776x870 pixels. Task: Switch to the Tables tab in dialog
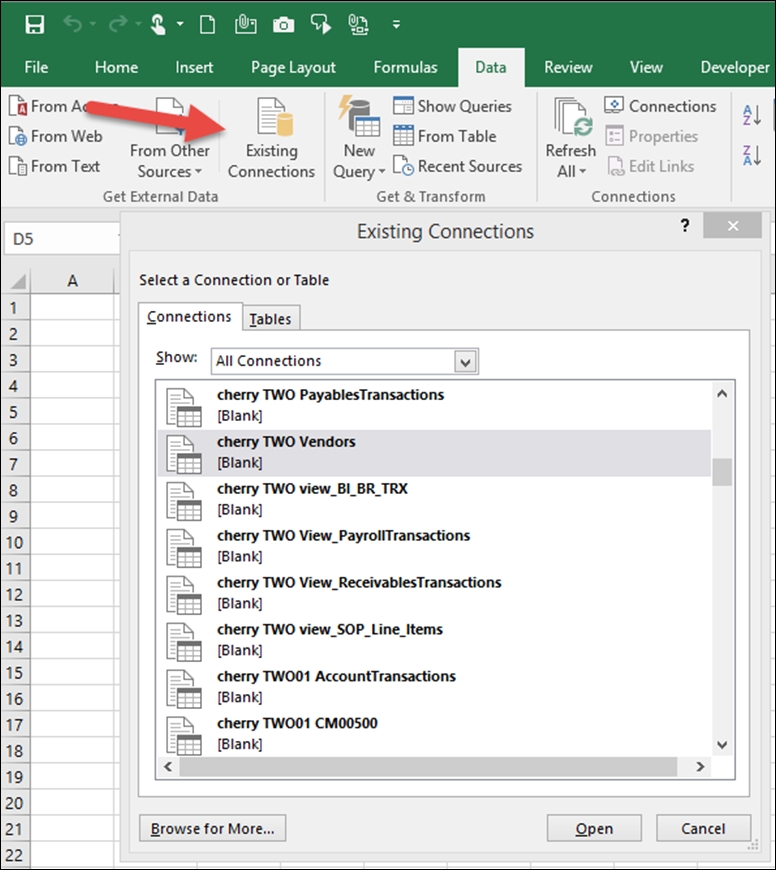coord(271,319)
